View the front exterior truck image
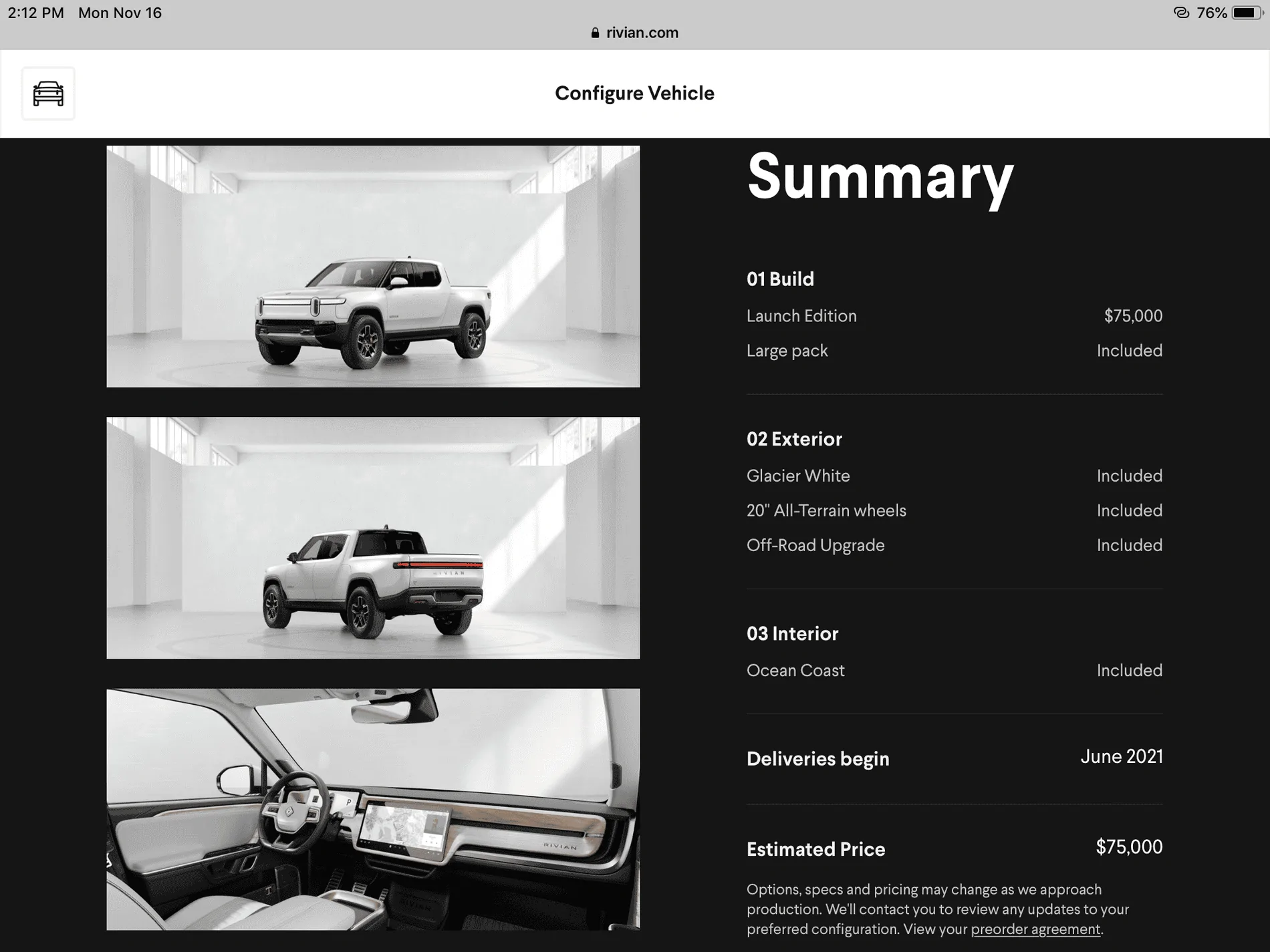 [373, 267]
